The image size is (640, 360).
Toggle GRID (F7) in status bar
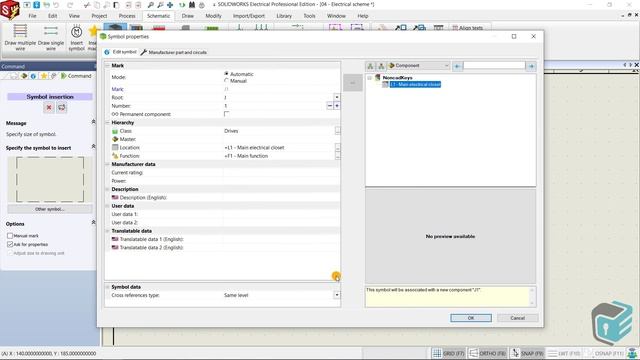448,353
